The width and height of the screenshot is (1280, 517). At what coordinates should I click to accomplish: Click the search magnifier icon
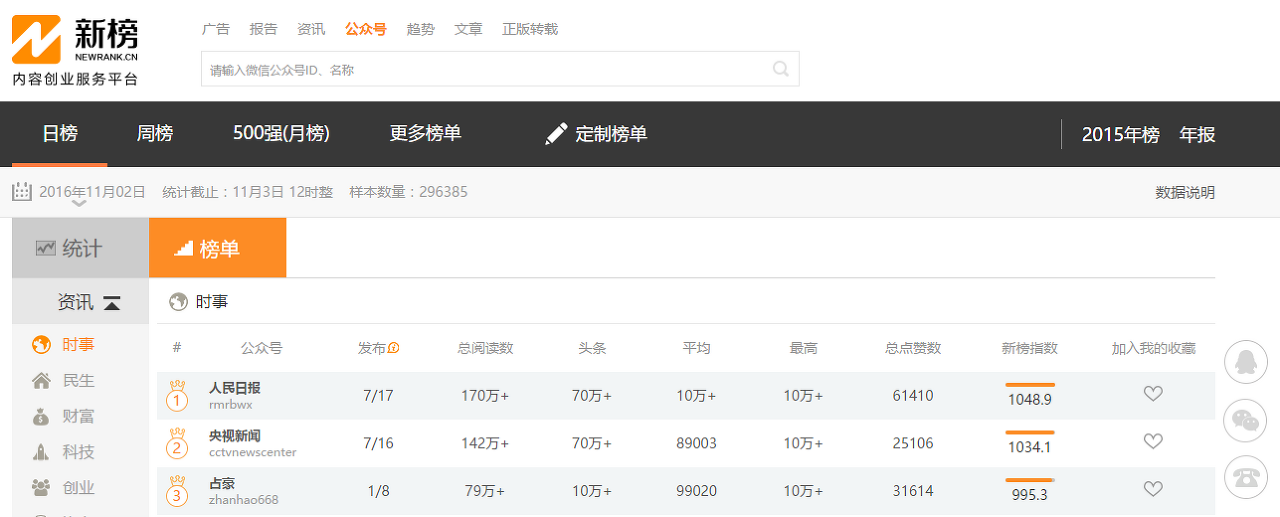click(x=781, y=69)
